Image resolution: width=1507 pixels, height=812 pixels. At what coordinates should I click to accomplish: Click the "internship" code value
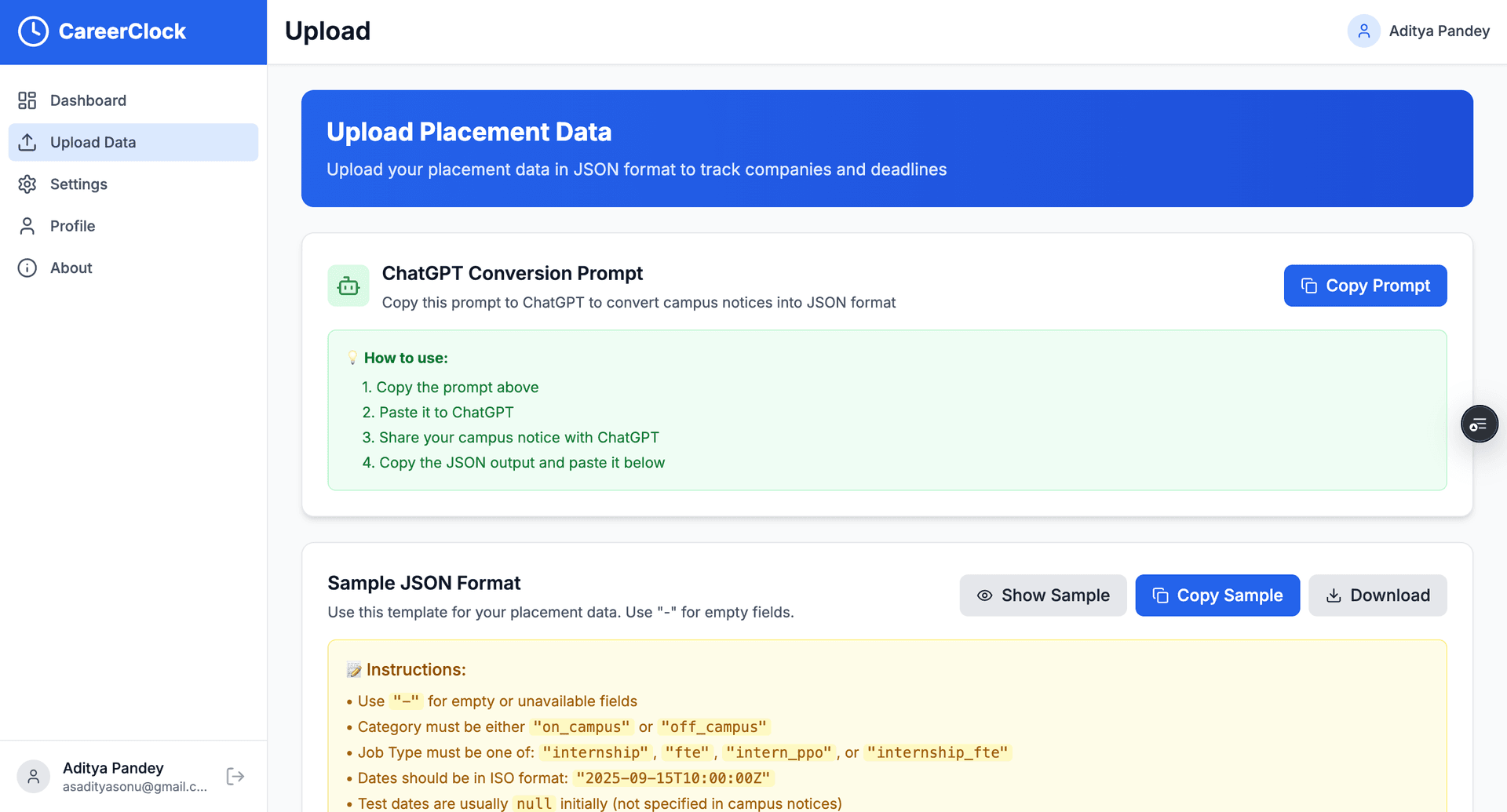596,753
